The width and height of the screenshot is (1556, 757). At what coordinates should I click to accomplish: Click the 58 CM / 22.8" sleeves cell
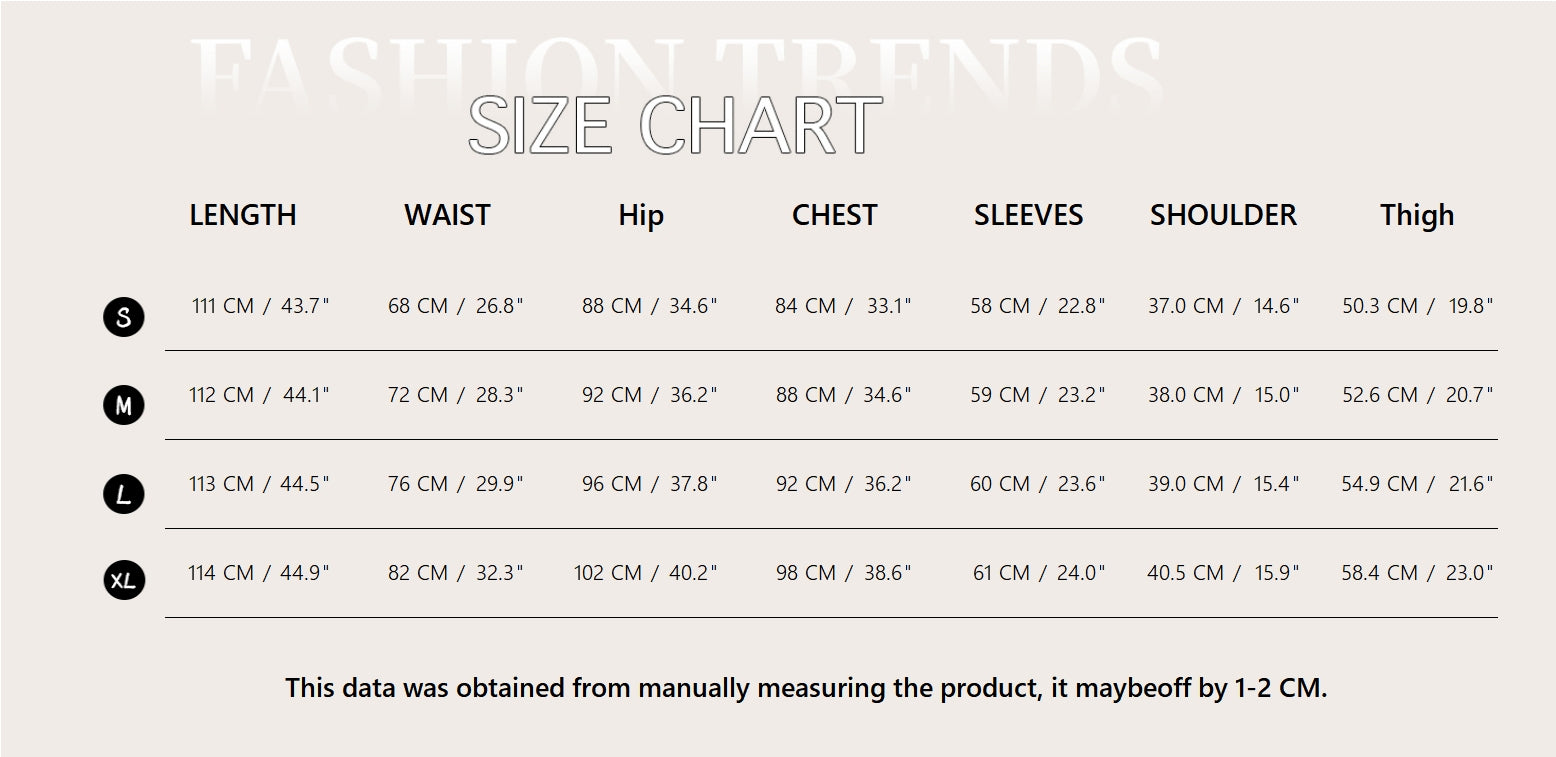(1038, 306)
